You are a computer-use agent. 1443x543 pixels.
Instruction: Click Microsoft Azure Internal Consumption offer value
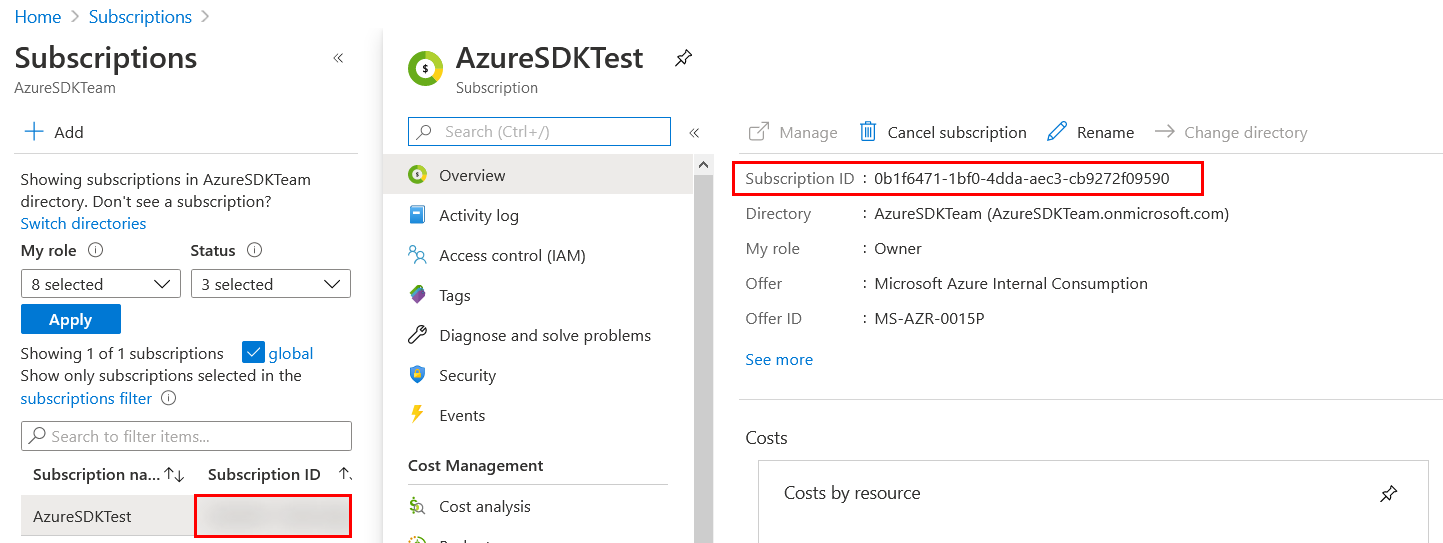(1011, 283)
